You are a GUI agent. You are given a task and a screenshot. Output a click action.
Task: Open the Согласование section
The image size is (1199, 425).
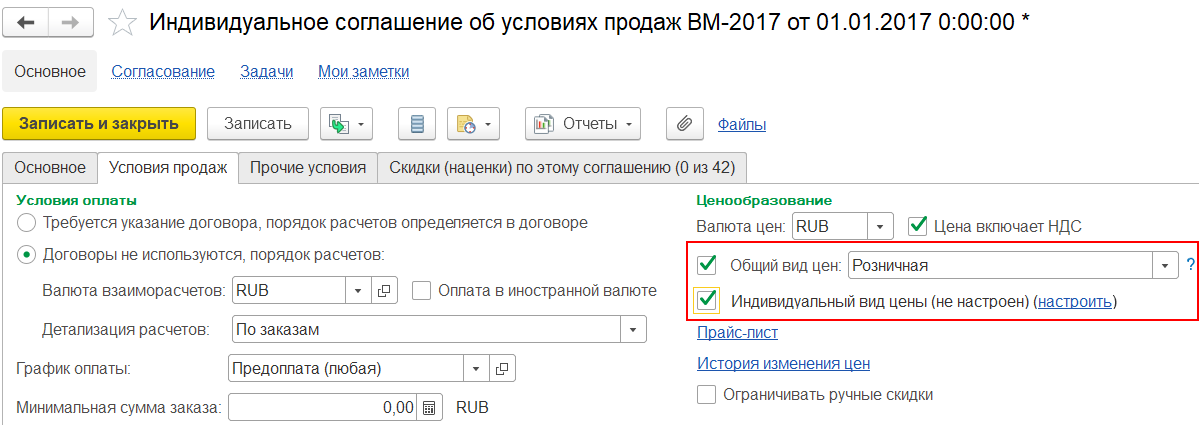163,71
